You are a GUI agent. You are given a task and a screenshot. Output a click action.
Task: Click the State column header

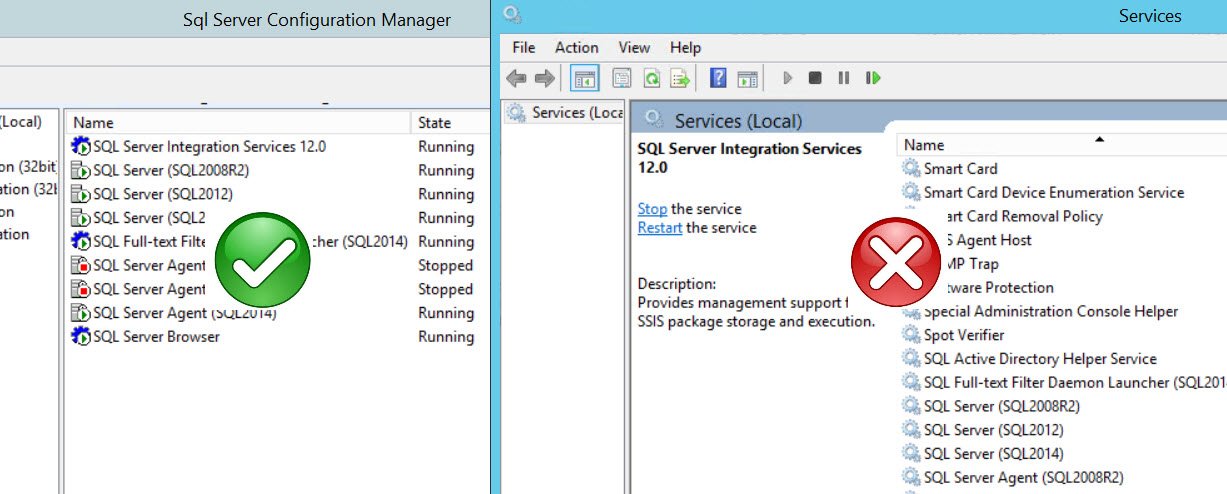(x=435, y=123)
